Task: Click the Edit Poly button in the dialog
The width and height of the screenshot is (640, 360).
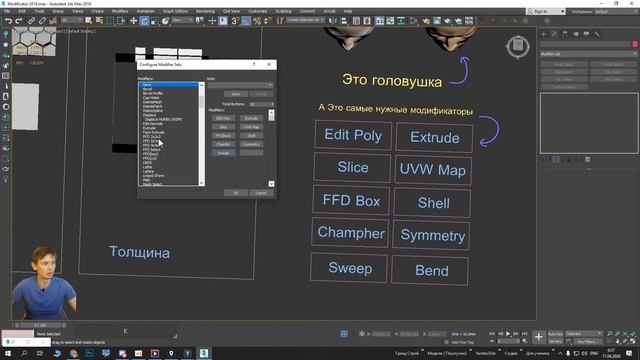Action: (x=223, y=118)
